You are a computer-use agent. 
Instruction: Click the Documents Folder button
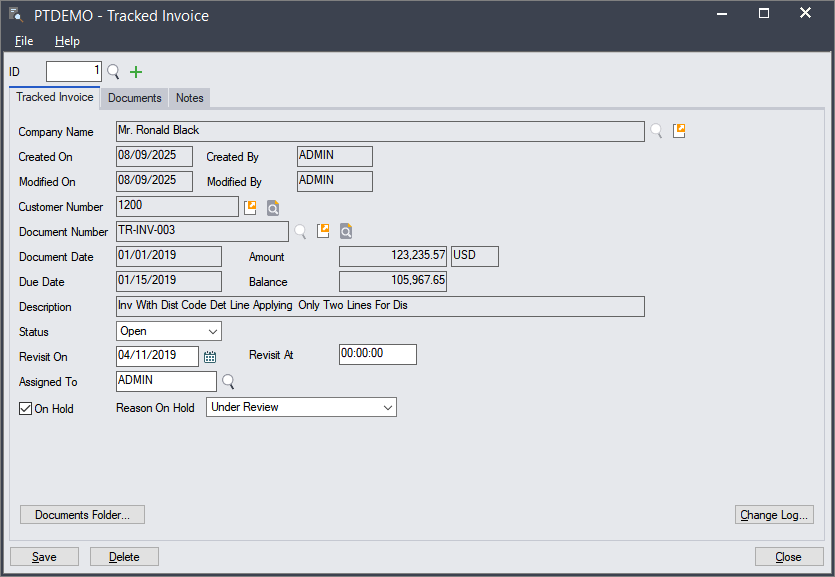(82, 515)
